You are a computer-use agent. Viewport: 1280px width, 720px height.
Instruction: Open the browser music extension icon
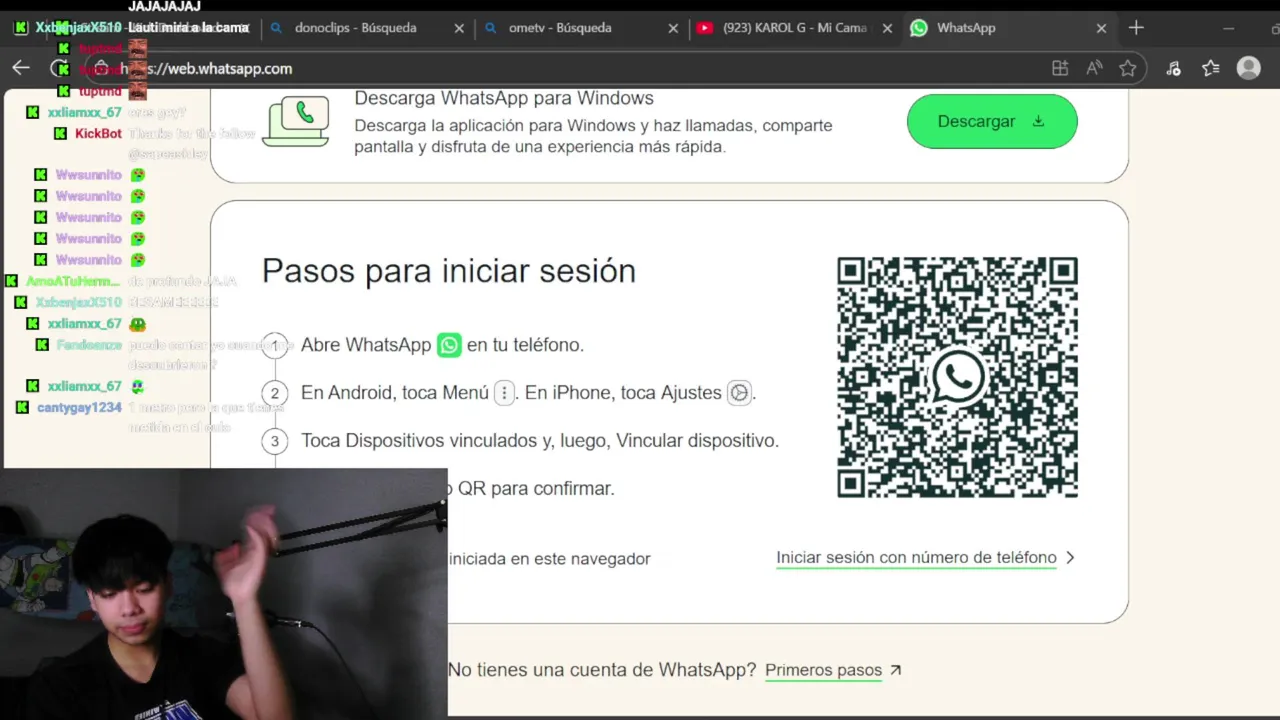pos(1173,68)
